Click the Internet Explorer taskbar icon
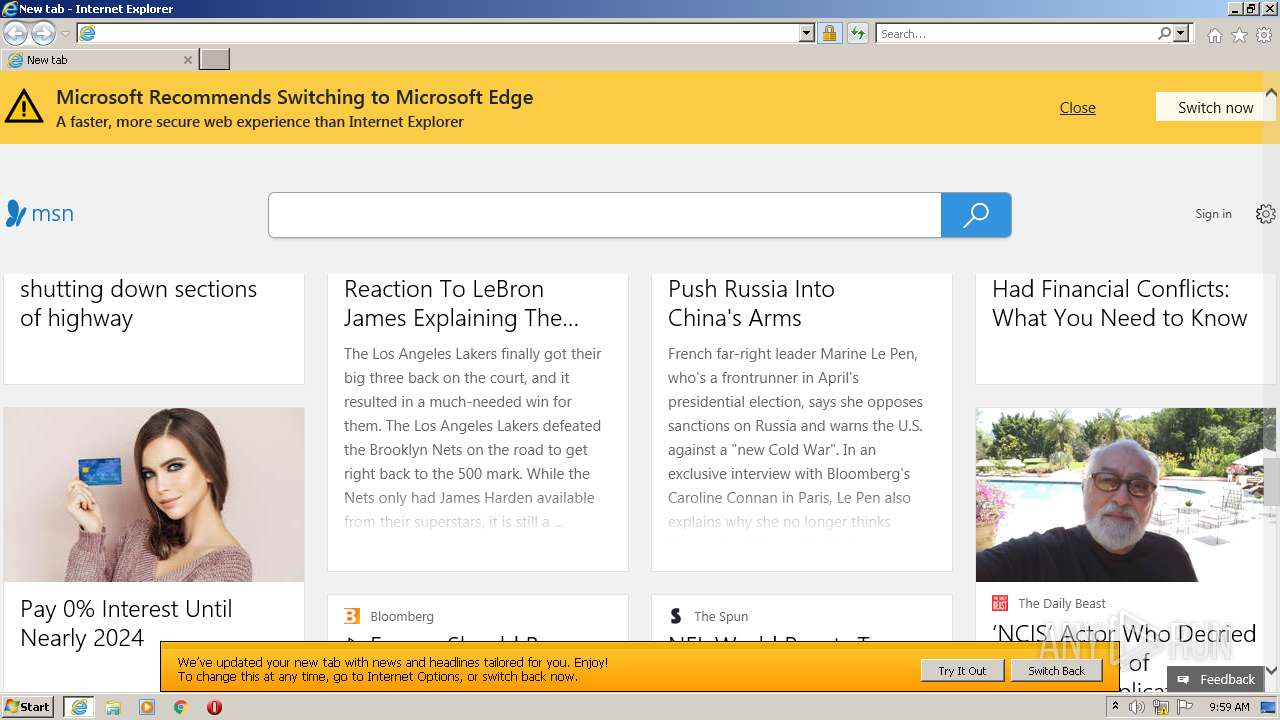This screenshot has width=1280, height=720. (x=79, y=707)
